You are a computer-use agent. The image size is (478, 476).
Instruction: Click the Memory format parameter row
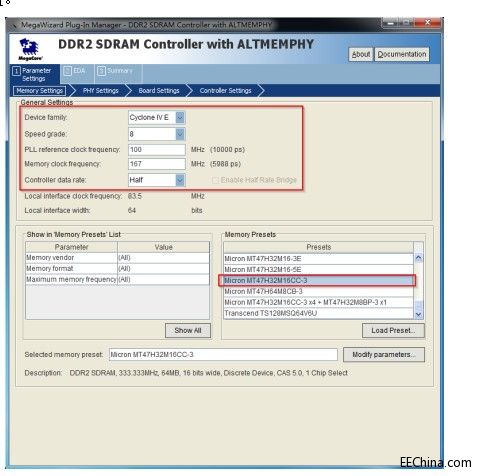click(x=71, y=268)
